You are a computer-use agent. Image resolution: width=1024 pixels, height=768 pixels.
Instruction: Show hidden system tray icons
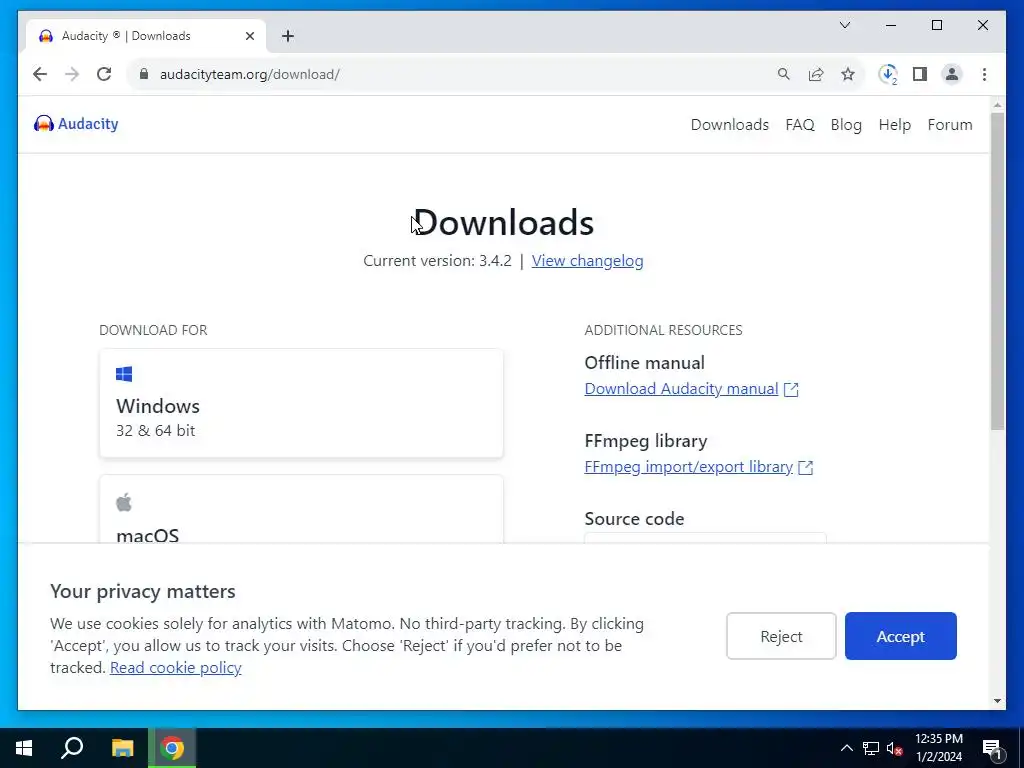point(846,748)
